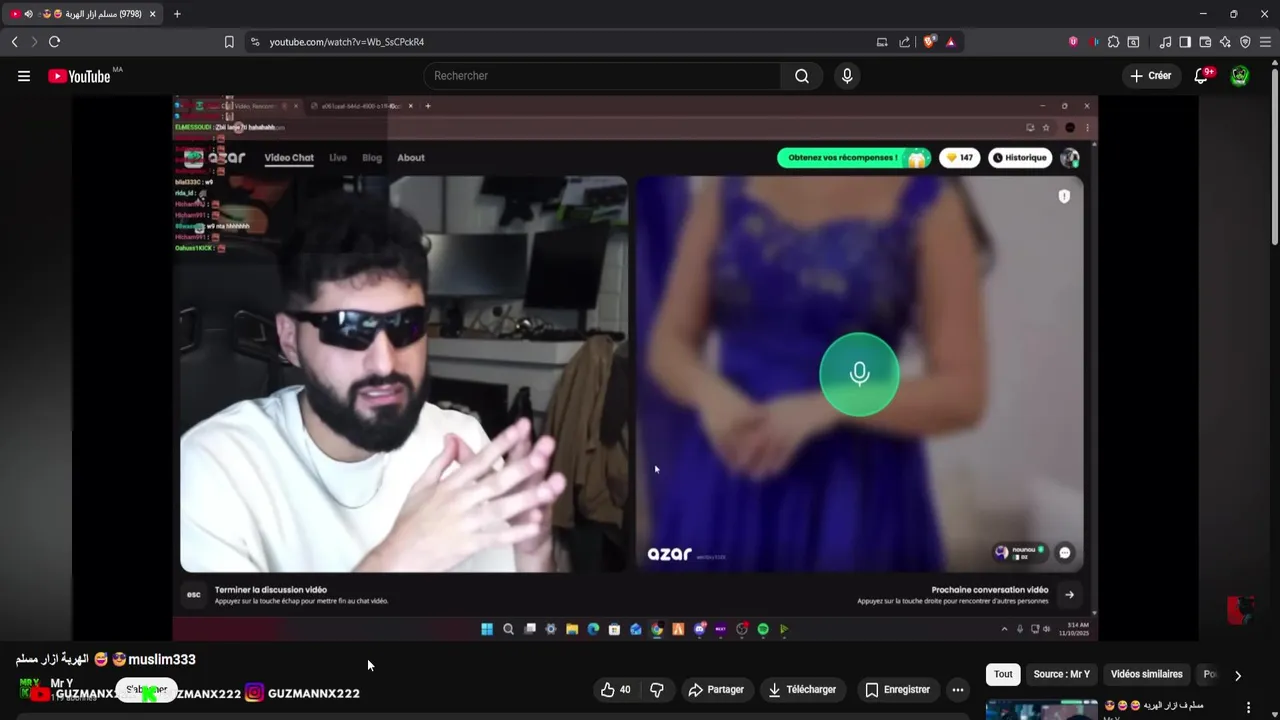Start voice search with the microphone

coord(847,76)
